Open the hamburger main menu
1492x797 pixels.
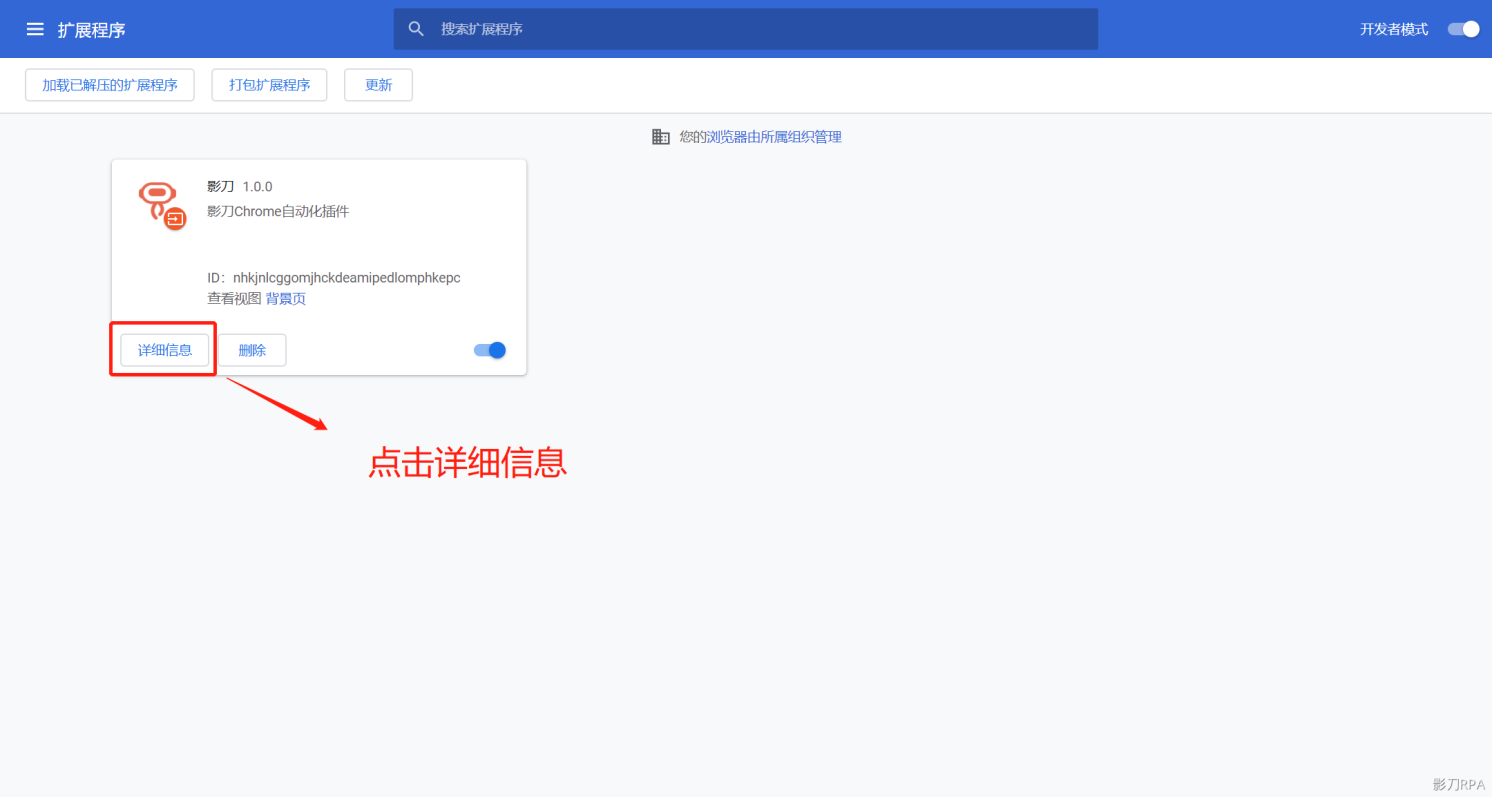click(x=35, y=29)
